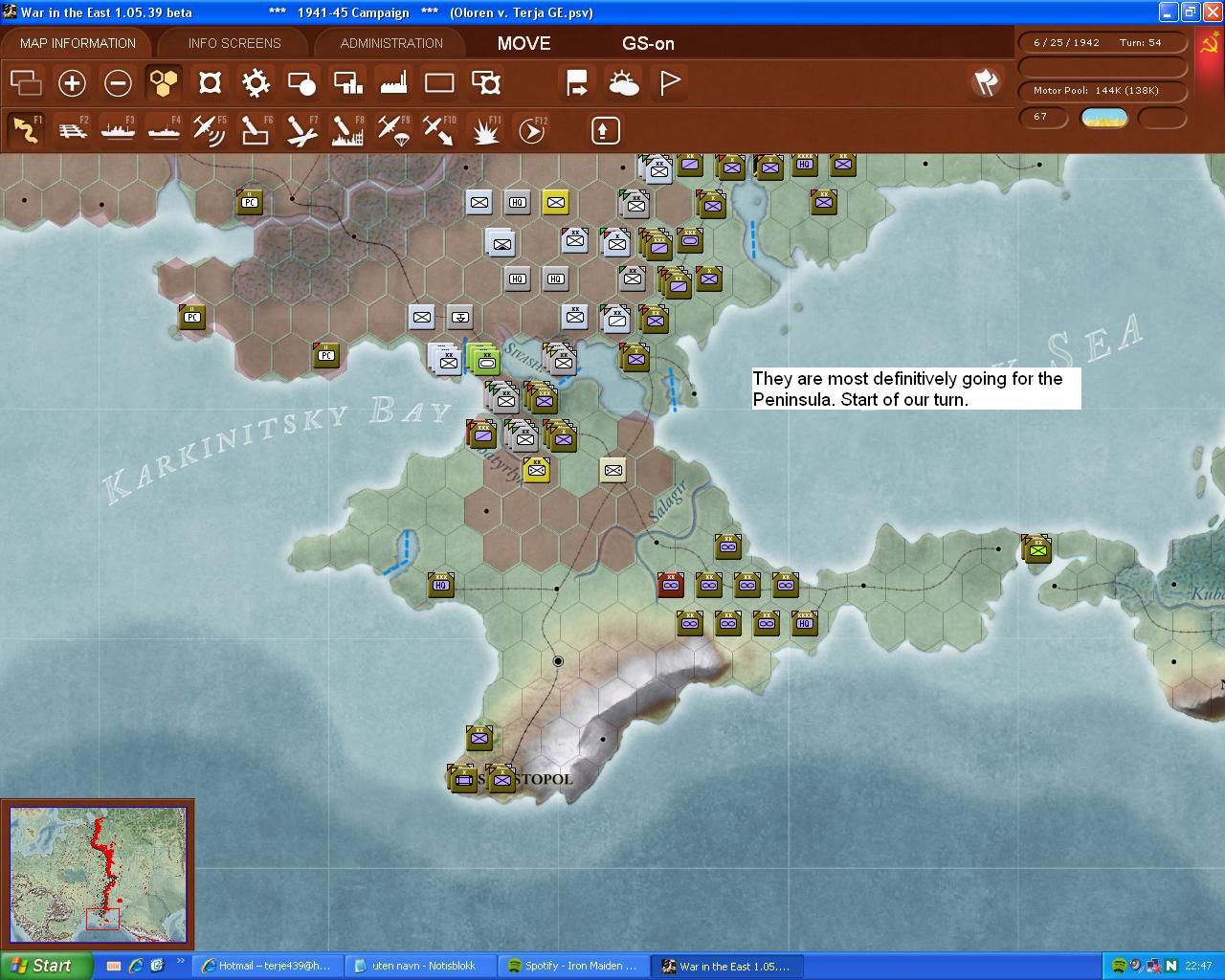Click the empty rectangle toolbar icon

439,83
